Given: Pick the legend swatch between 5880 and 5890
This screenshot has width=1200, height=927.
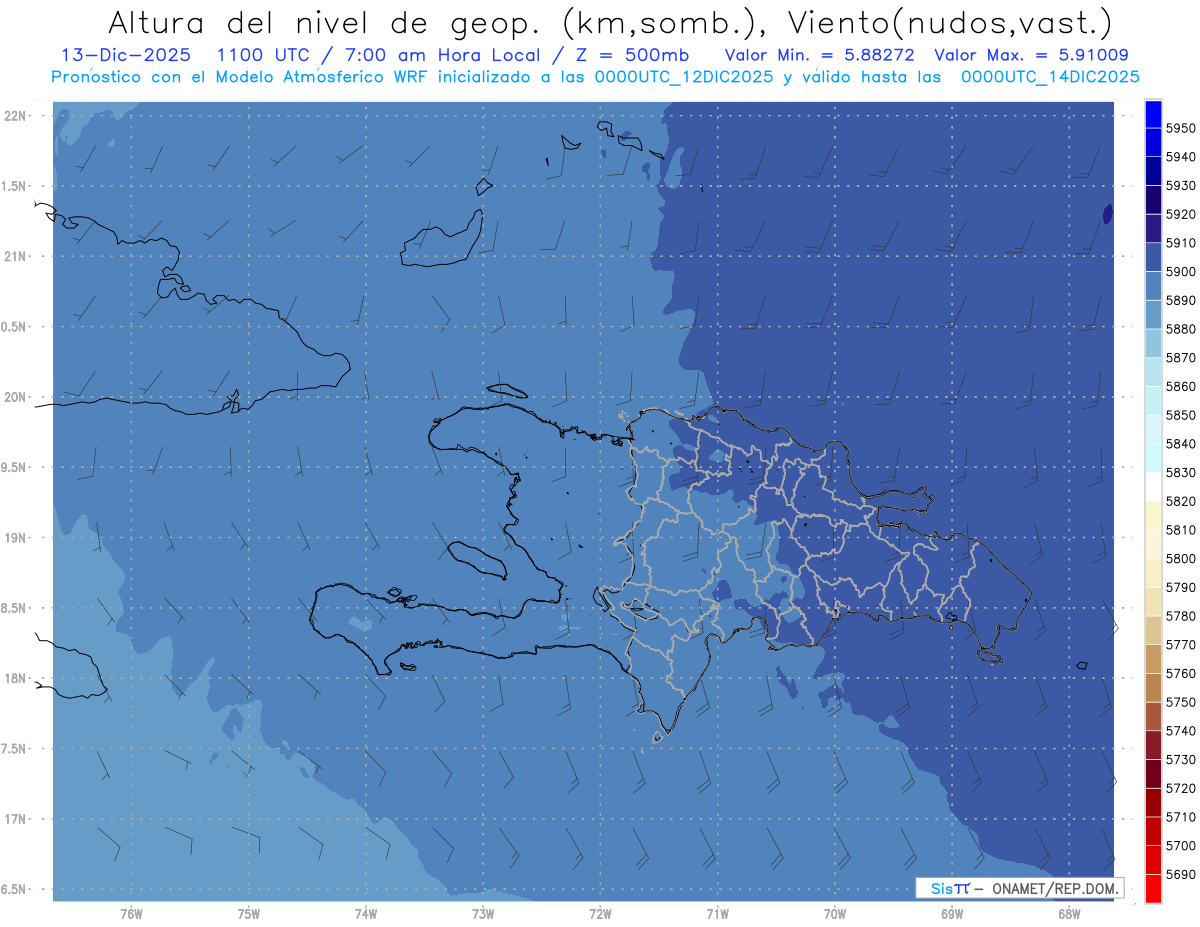Looking at the screenshot, I should (x=1153, y=314).
